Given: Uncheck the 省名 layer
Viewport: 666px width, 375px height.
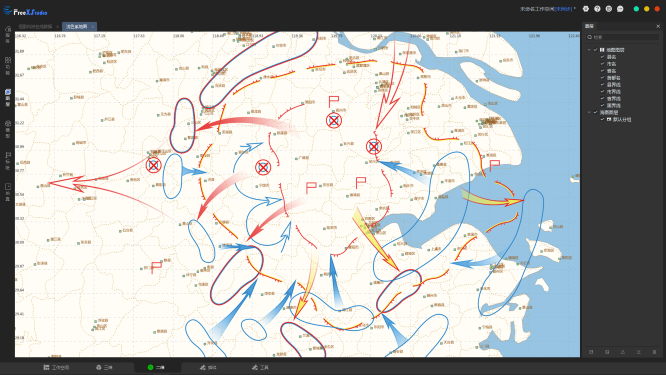Looking at the screenshot, I should pos(602,71).
